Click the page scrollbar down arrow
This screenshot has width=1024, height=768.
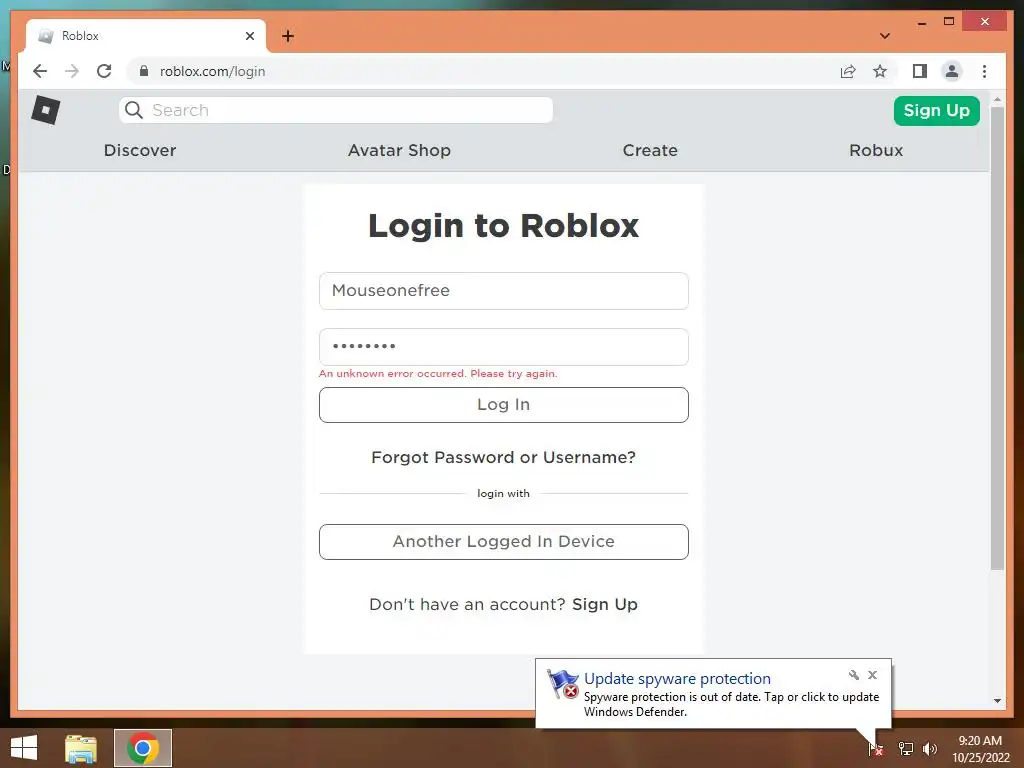click(997, 701)
